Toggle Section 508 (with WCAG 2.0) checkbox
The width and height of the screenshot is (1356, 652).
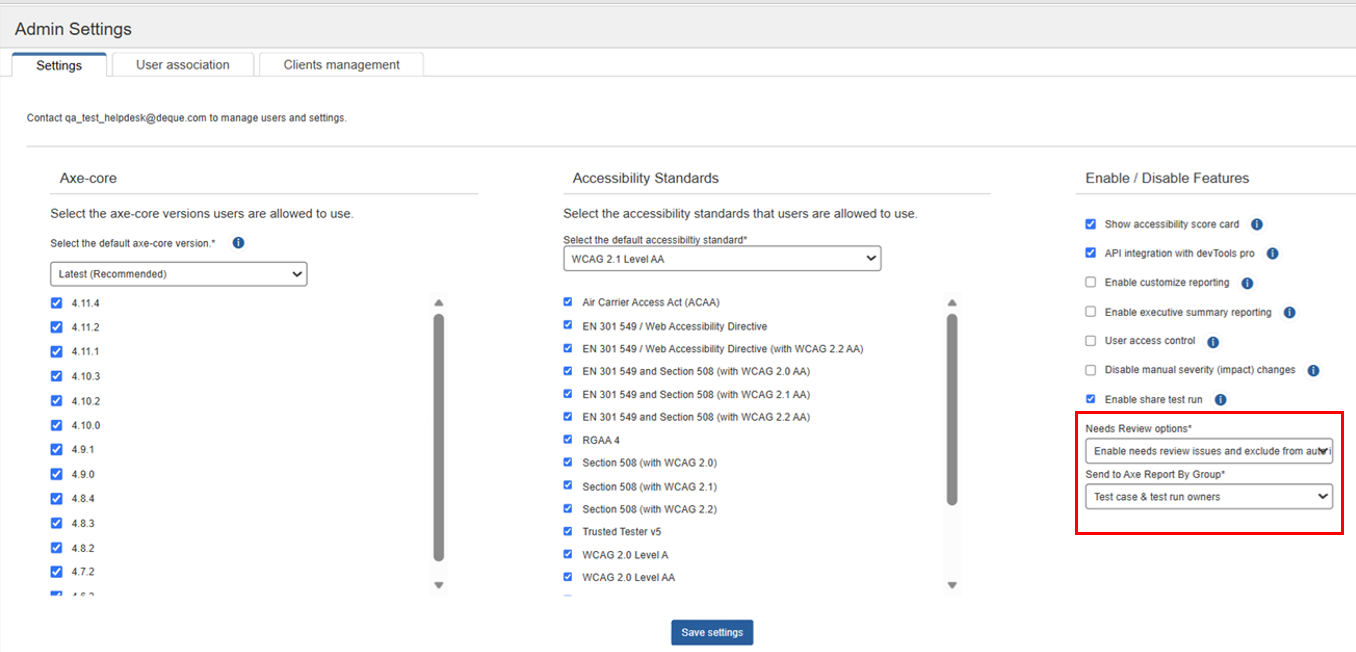(568, 463)
